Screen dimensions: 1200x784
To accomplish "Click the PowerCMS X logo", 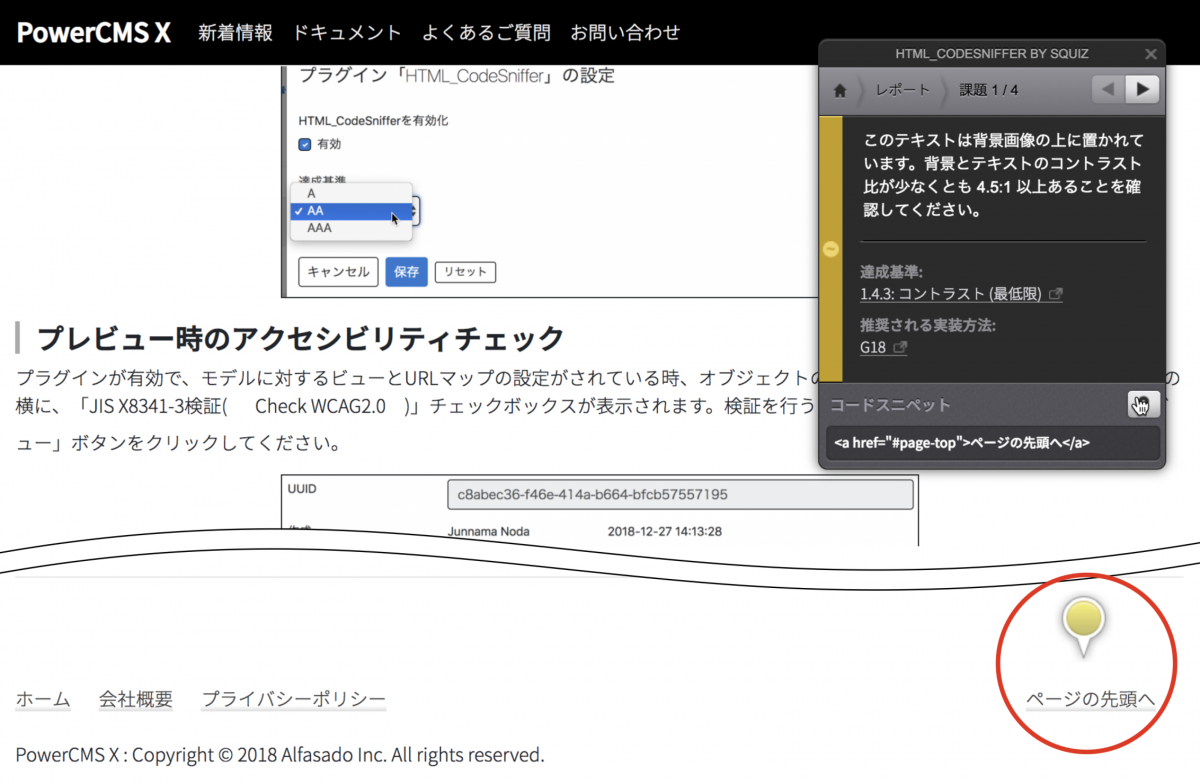I will pos(93,32).
